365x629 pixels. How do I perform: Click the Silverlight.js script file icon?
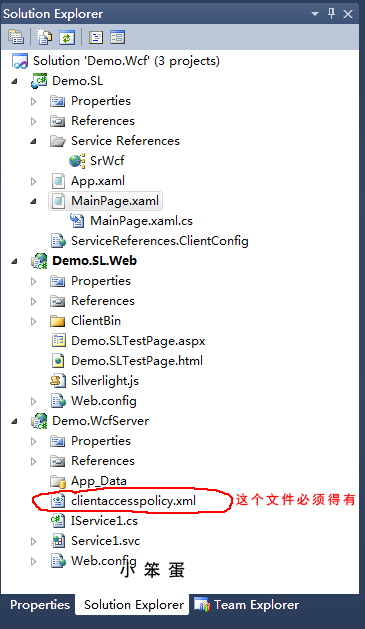tap(58, 380)
